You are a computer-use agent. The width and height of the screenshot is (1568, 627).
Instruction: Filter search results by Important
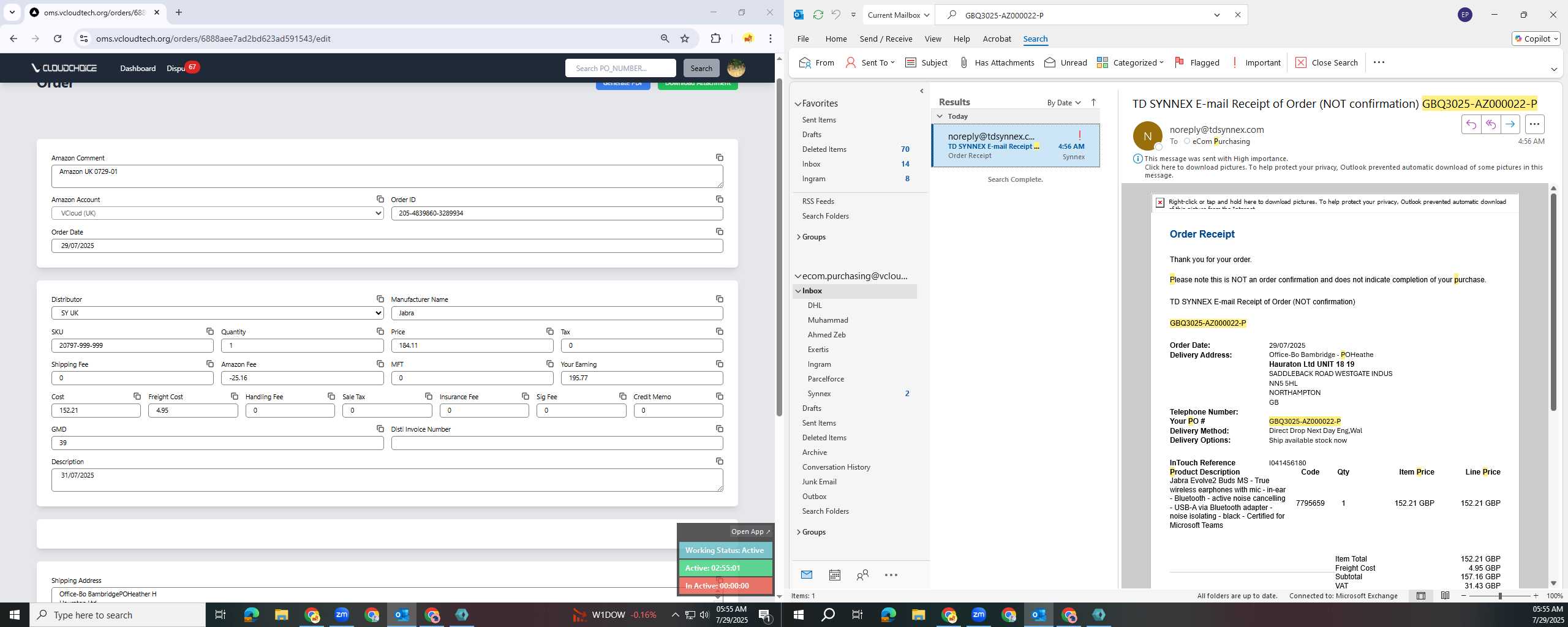[x=1256, y=62]
